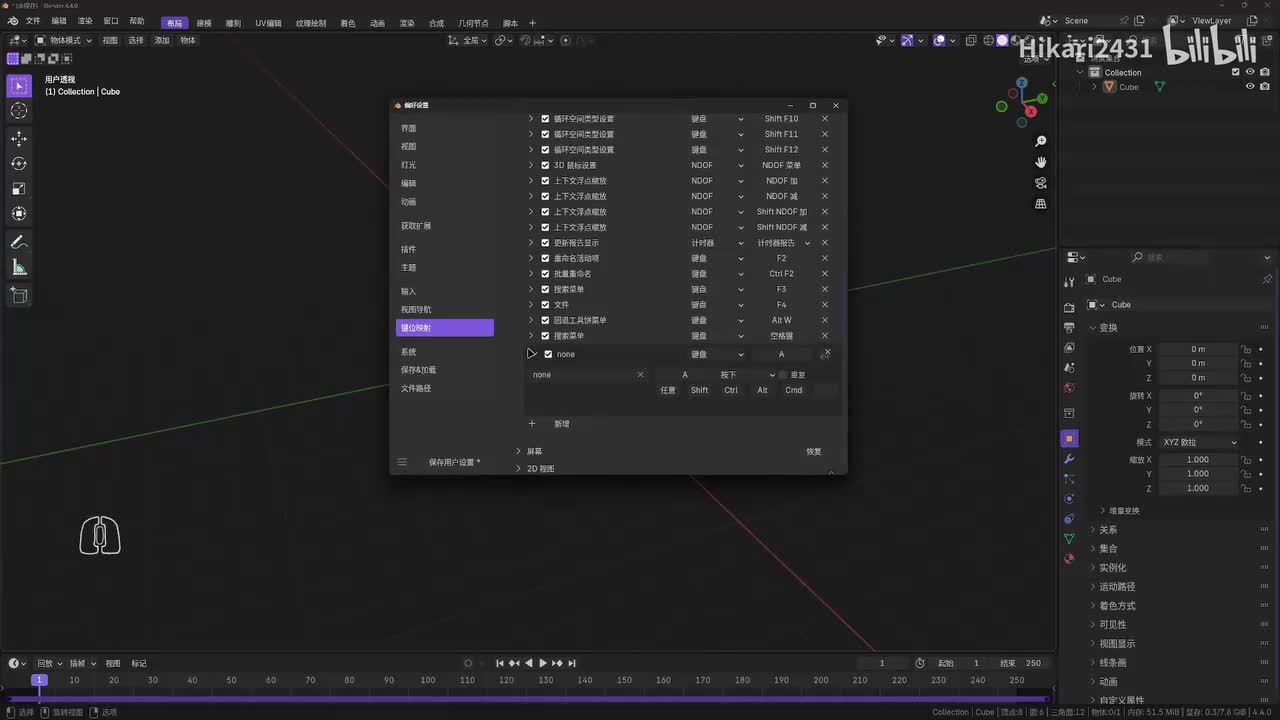Viewport: 1280px width, 720px height.
Task: Open the Scene properties tab
Action: point(1069,367)
